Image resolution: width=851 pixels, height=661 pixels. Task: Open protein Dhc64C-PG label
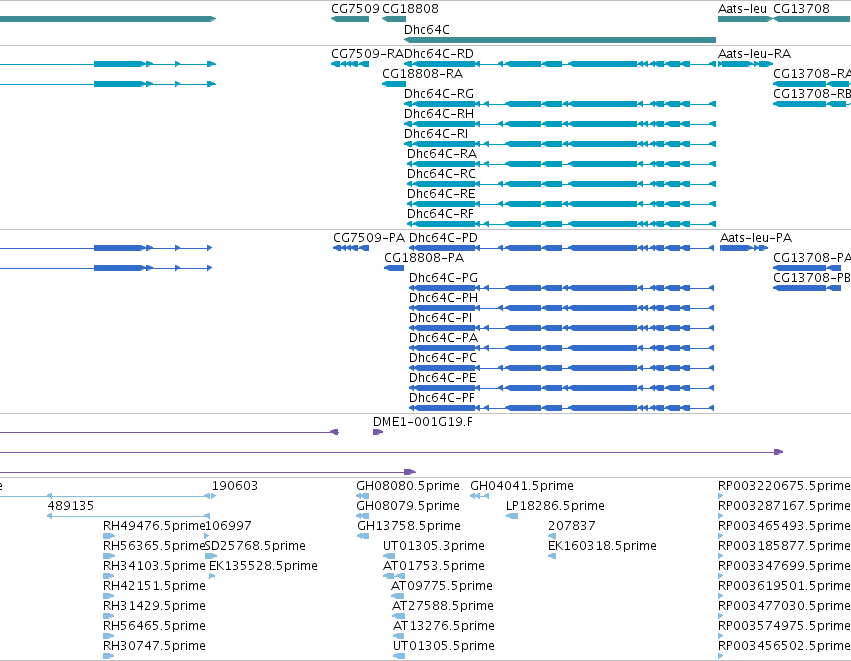[443, 278]
